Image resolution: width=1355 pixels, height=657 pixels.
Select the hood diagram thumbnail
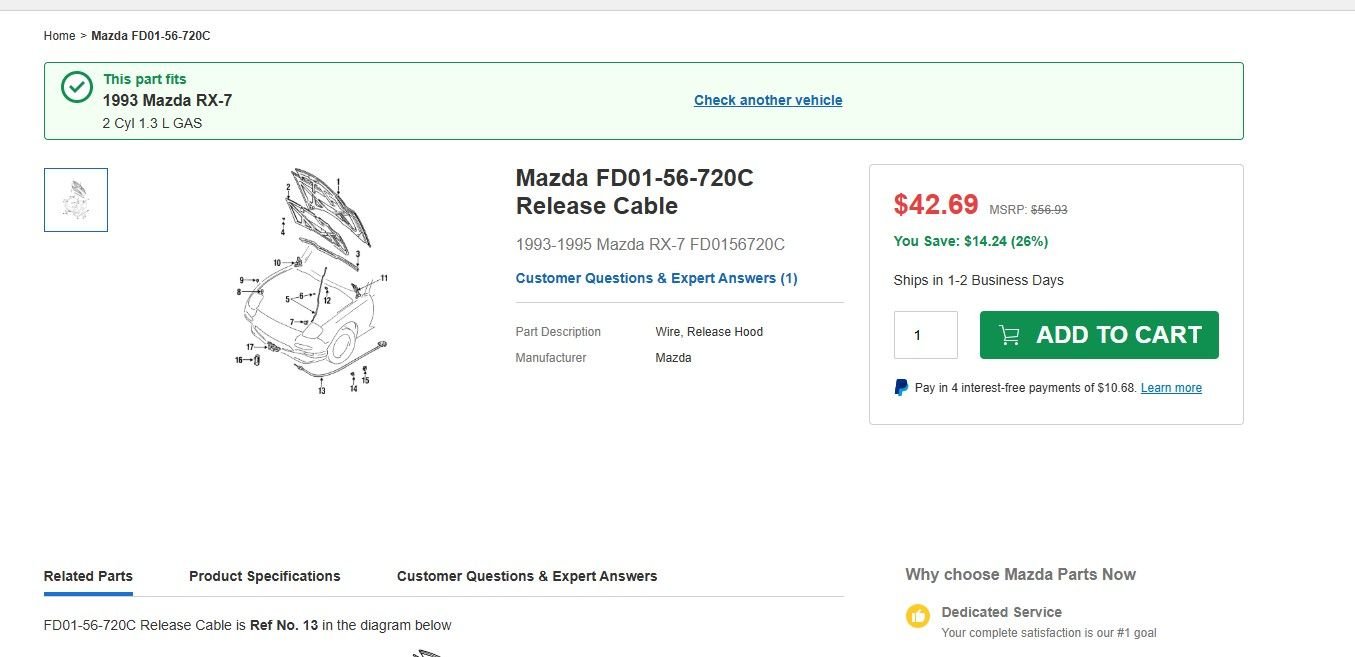[x=76, y=200]
